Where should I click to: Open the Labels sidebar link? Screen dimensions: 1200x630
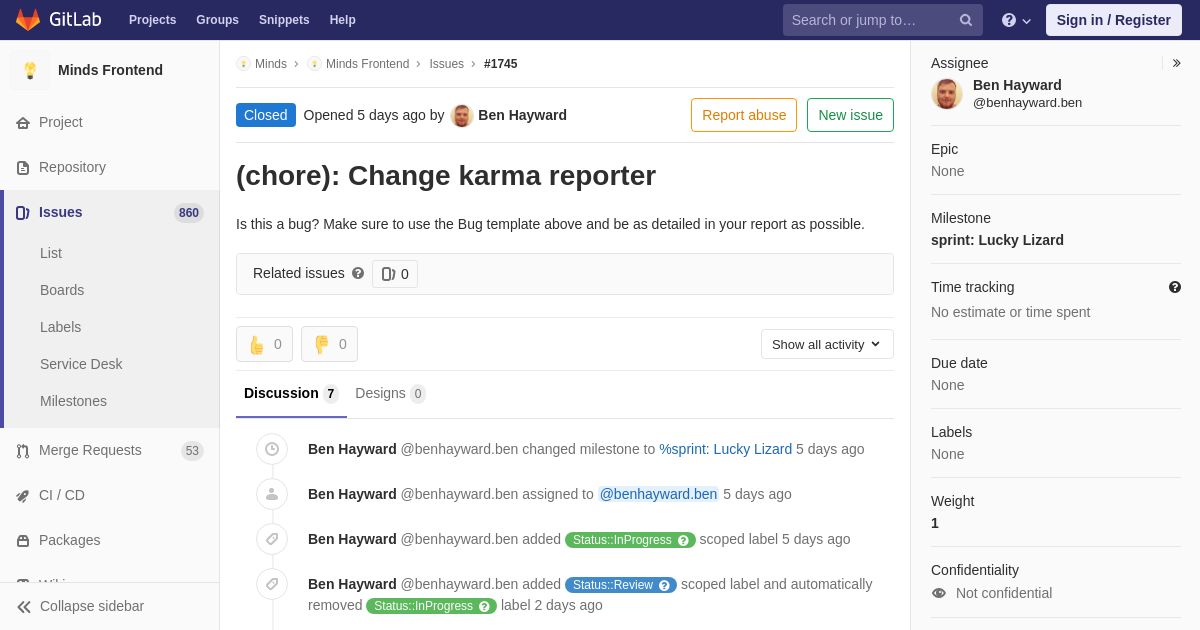[x=60, y=327]
